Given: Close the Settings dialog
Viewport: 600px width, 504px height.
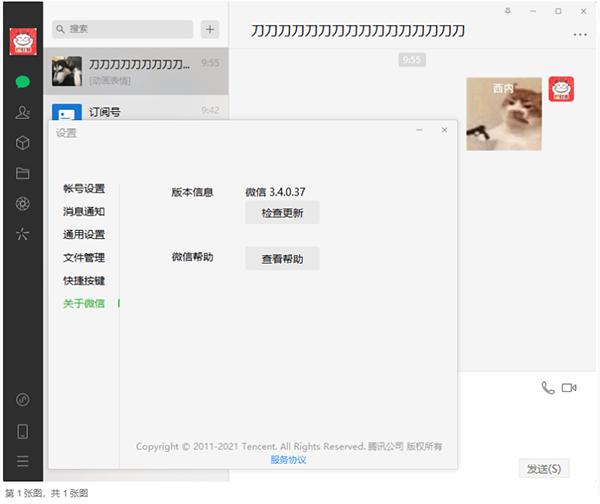Looking at the screenshot, I should point(444,130).
